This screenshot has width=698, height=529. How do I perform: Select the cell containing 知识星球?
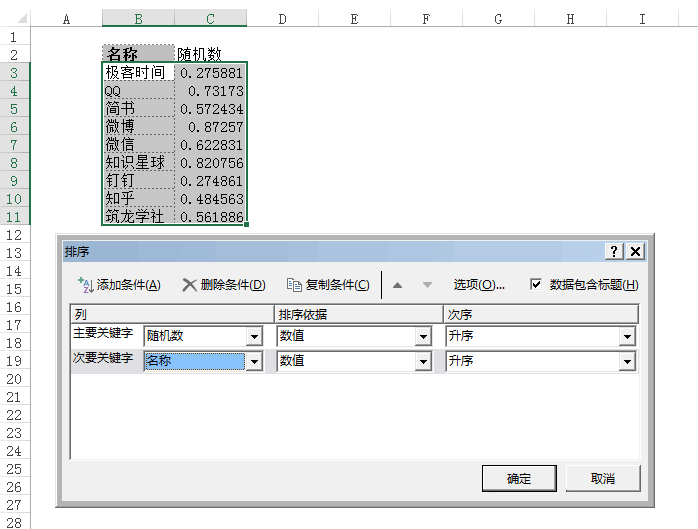[138, 163]
